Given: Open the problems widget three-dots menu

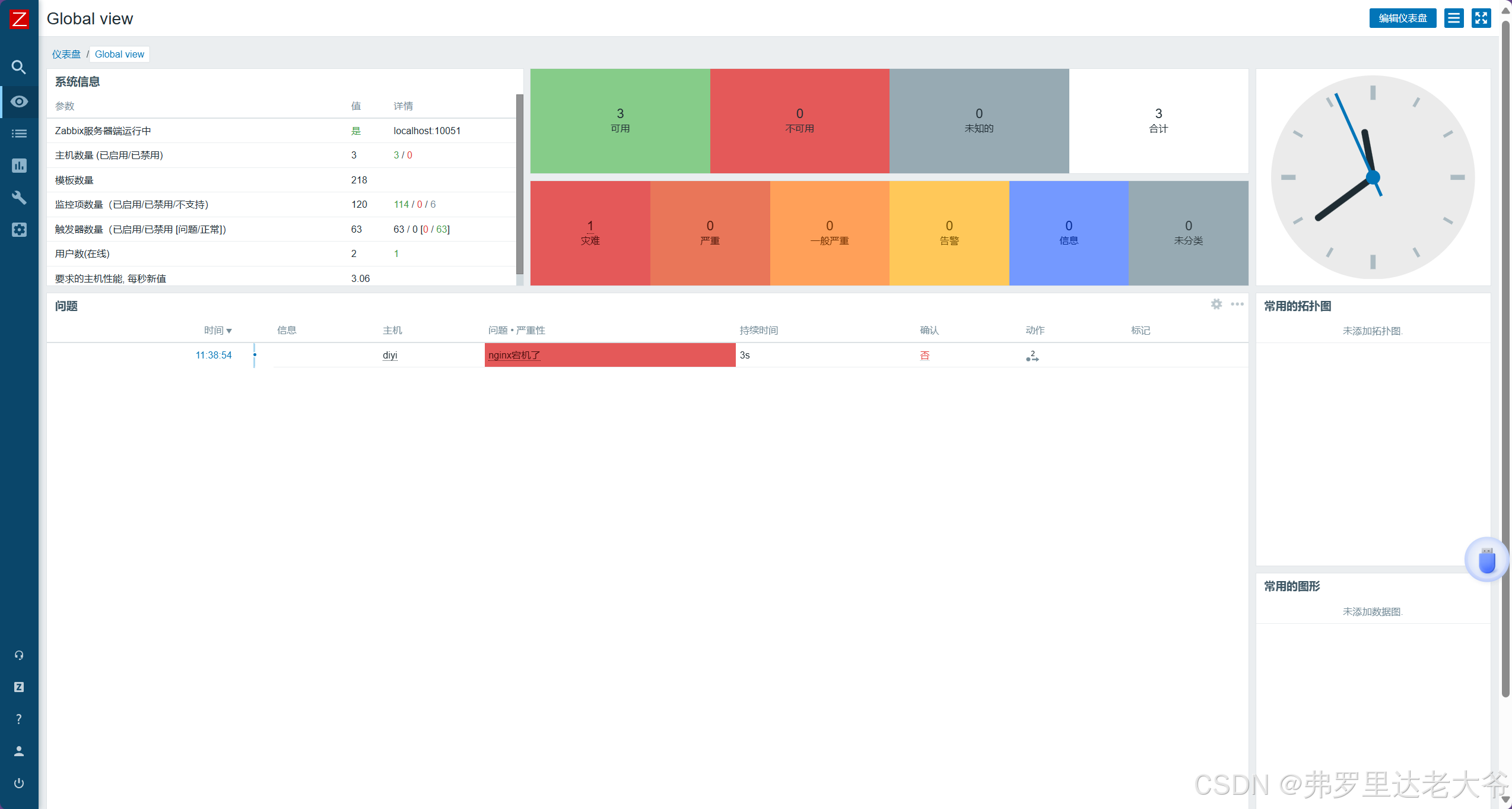Looking at the screenshot, I should pos(1237,304).
